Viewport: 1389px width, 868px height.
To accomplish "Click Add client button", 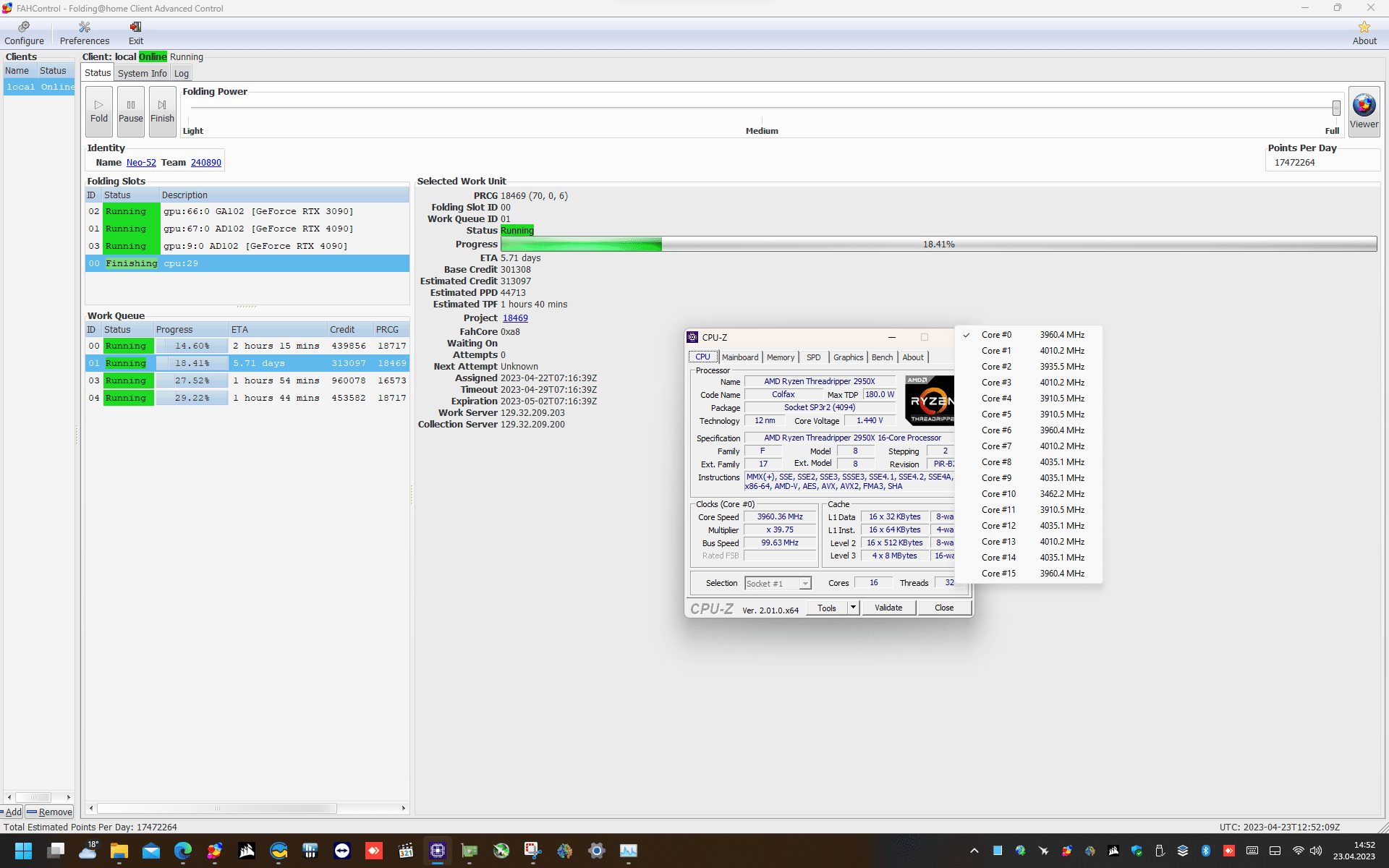I will pos(12,812).
